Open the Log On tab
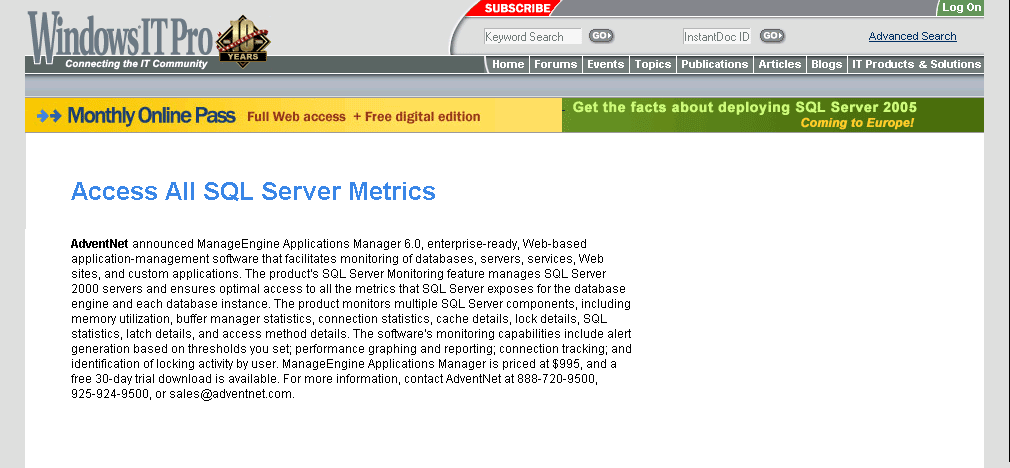Image resolution: width=1010 pixels, height=468 pixels. (961, 8)
